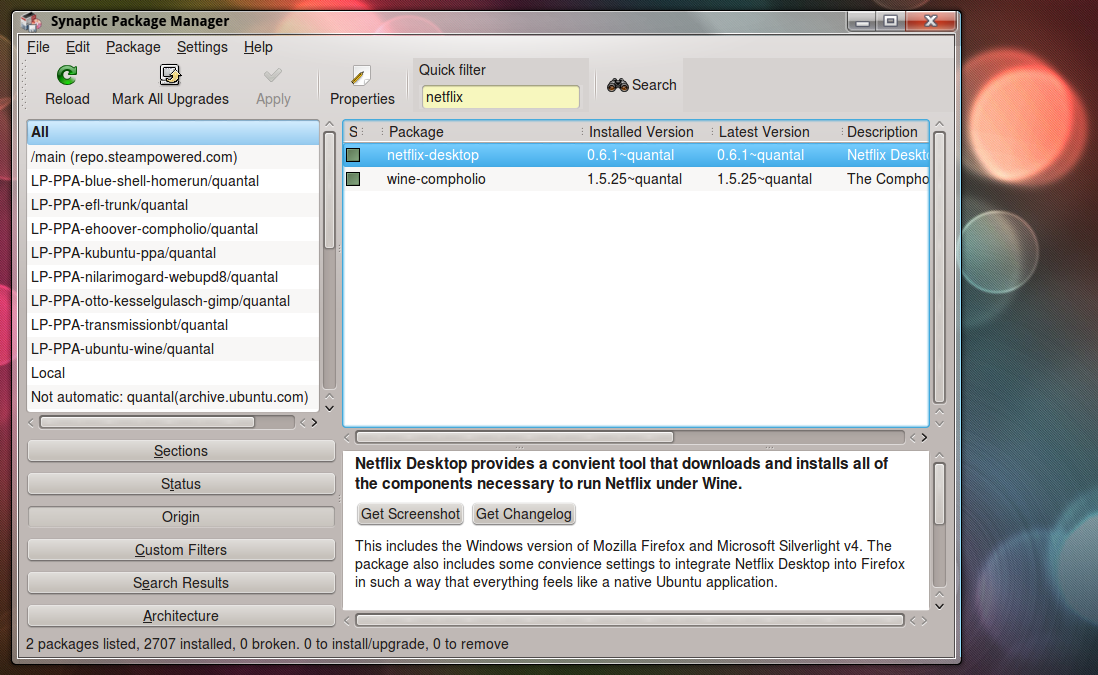This screenshot has height=675, width=1098.
Task: Click the Search Results button
Action: [x=181, y=583]
